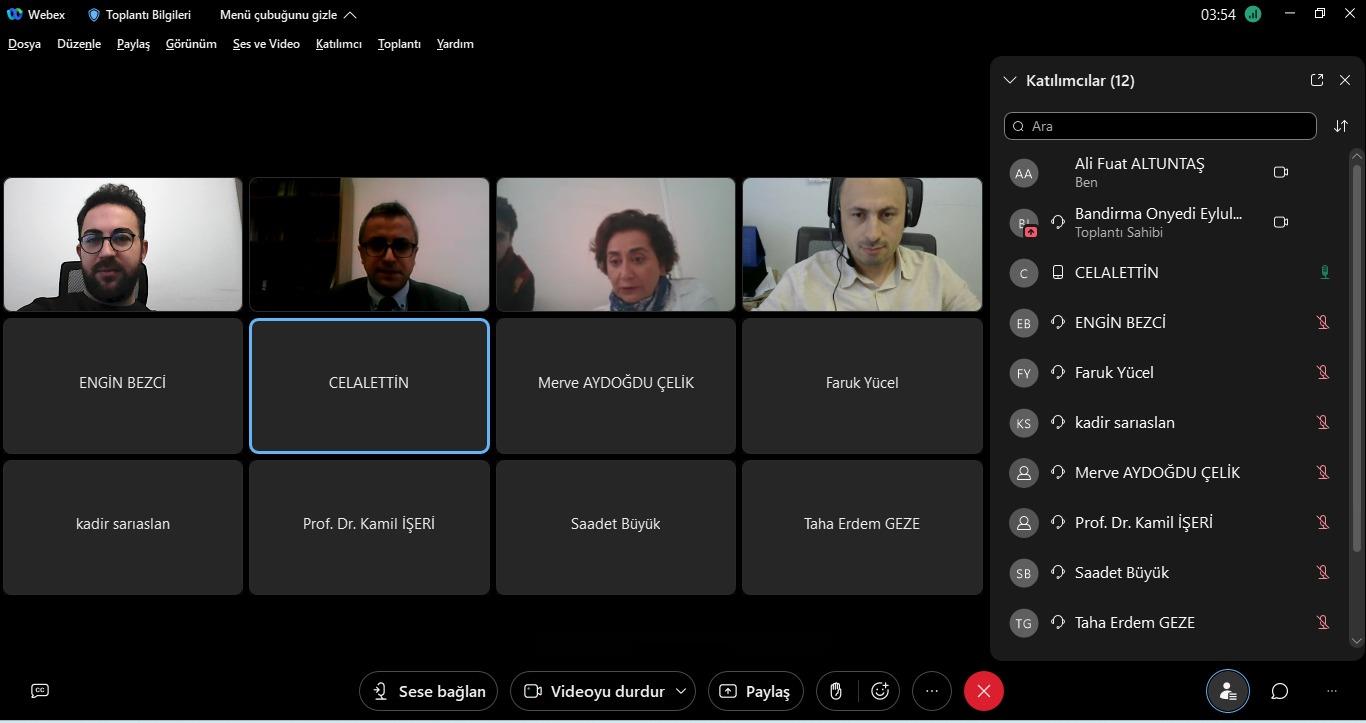Open the Katılımcı menu
Screen dimensions: 1366x723
pos(338,44)
